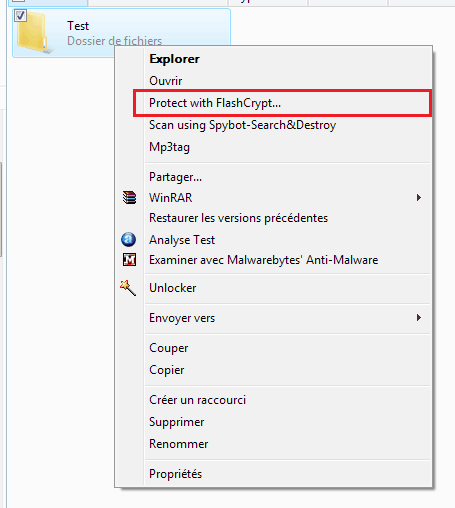Screen dimensions: 455x508
Task: Choose Restaurer les versions précédentes
Action: tap(238, 218)
